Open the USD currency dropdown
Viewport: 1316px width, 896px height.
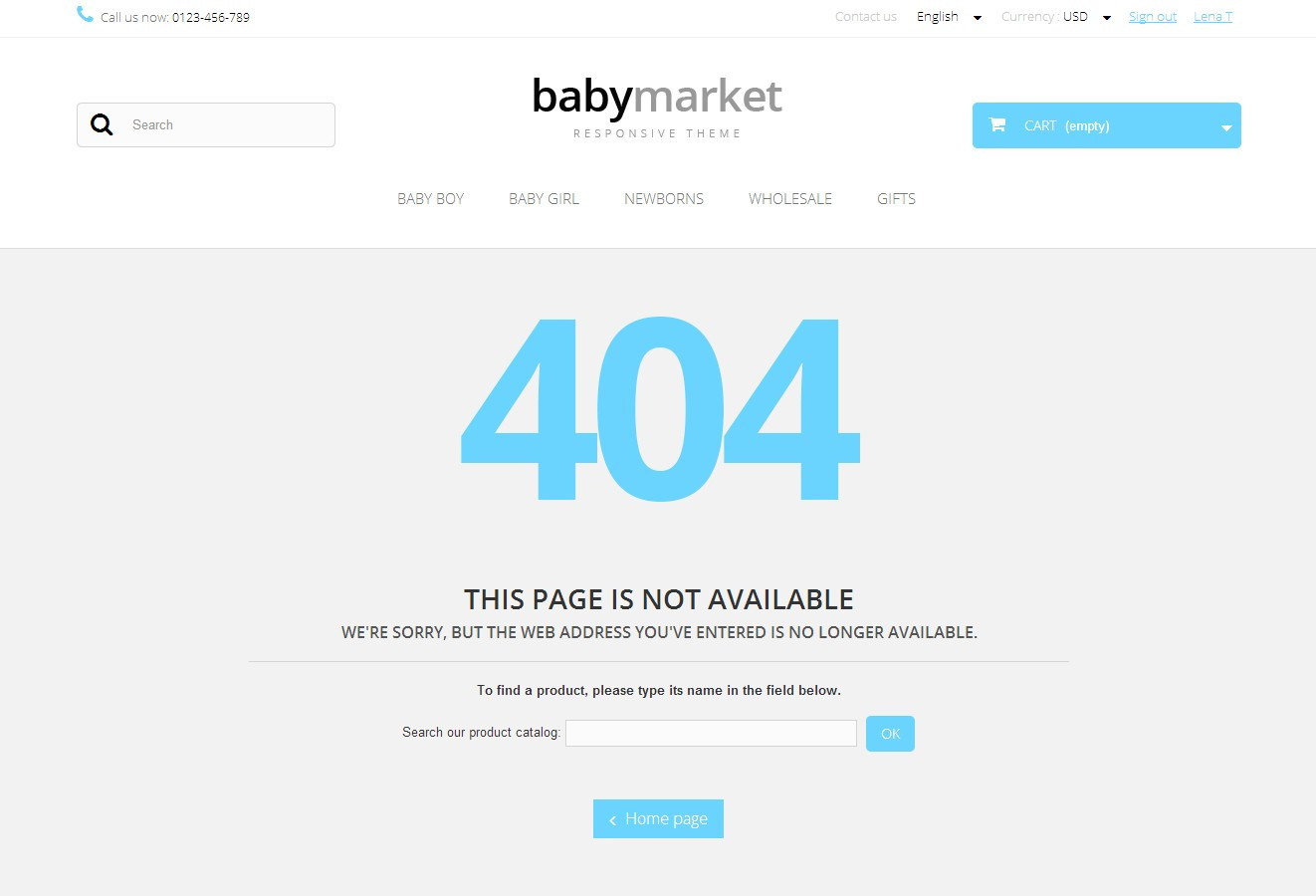tap(1086, 17)
